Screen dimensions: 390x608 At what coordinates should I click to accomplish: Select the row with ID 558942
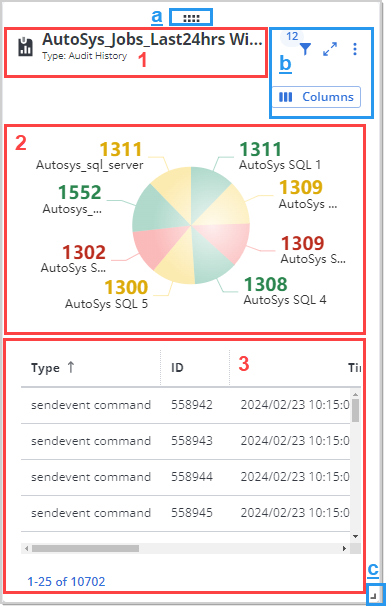[x=186, y=405]
